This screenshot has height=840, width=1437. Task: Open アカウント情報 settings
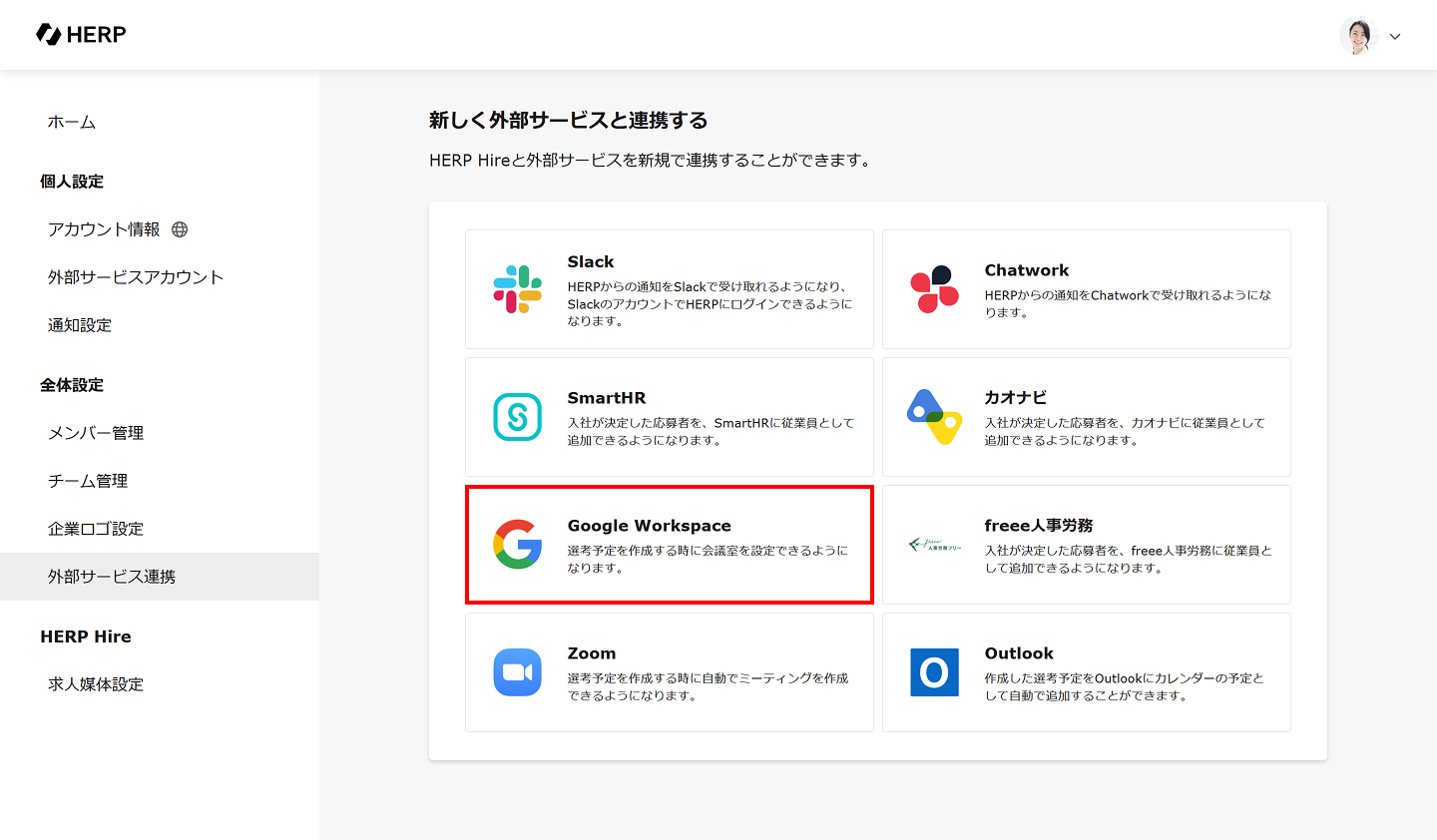click(x=104, y=229)
